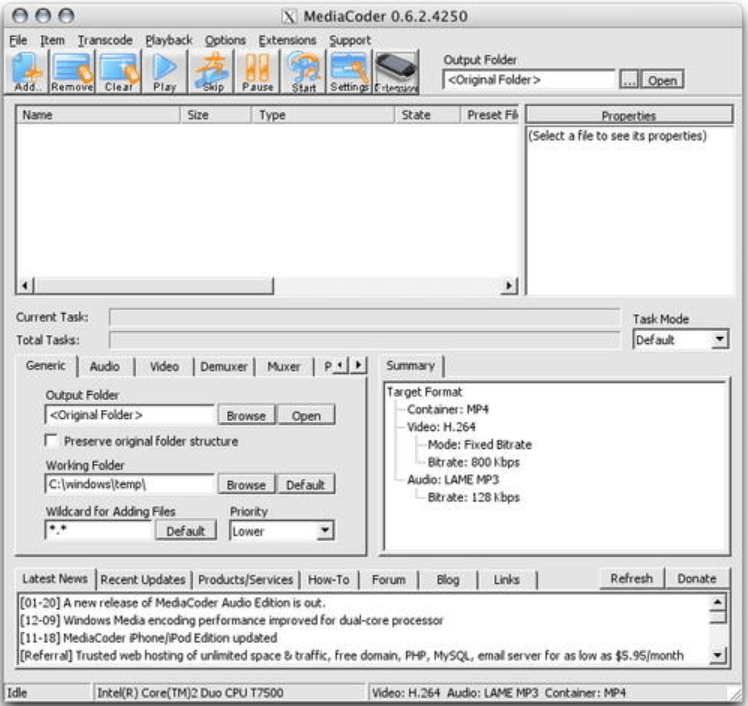This screenshot has width=748, height=706.
Task: Switch to the Muxer tab
Action: [284, 366]
